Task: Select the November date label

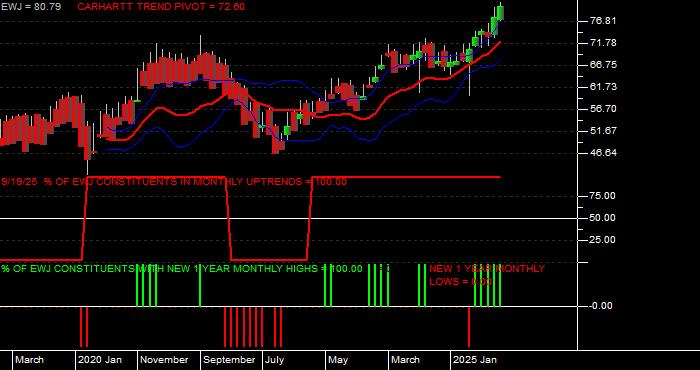Action: click(x=164, y=360)
